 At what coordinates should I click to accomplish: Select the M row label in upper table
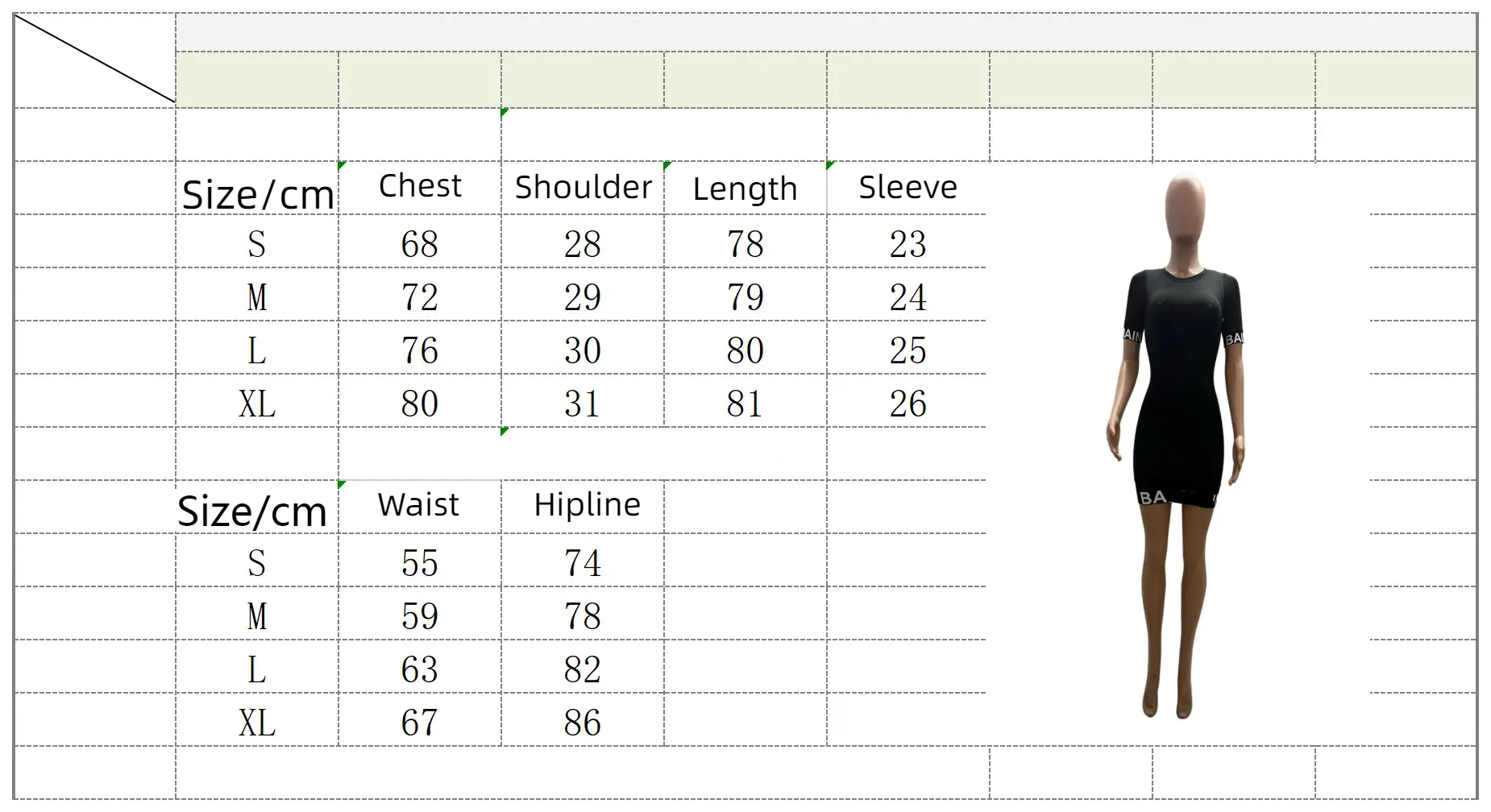(257, 294)
